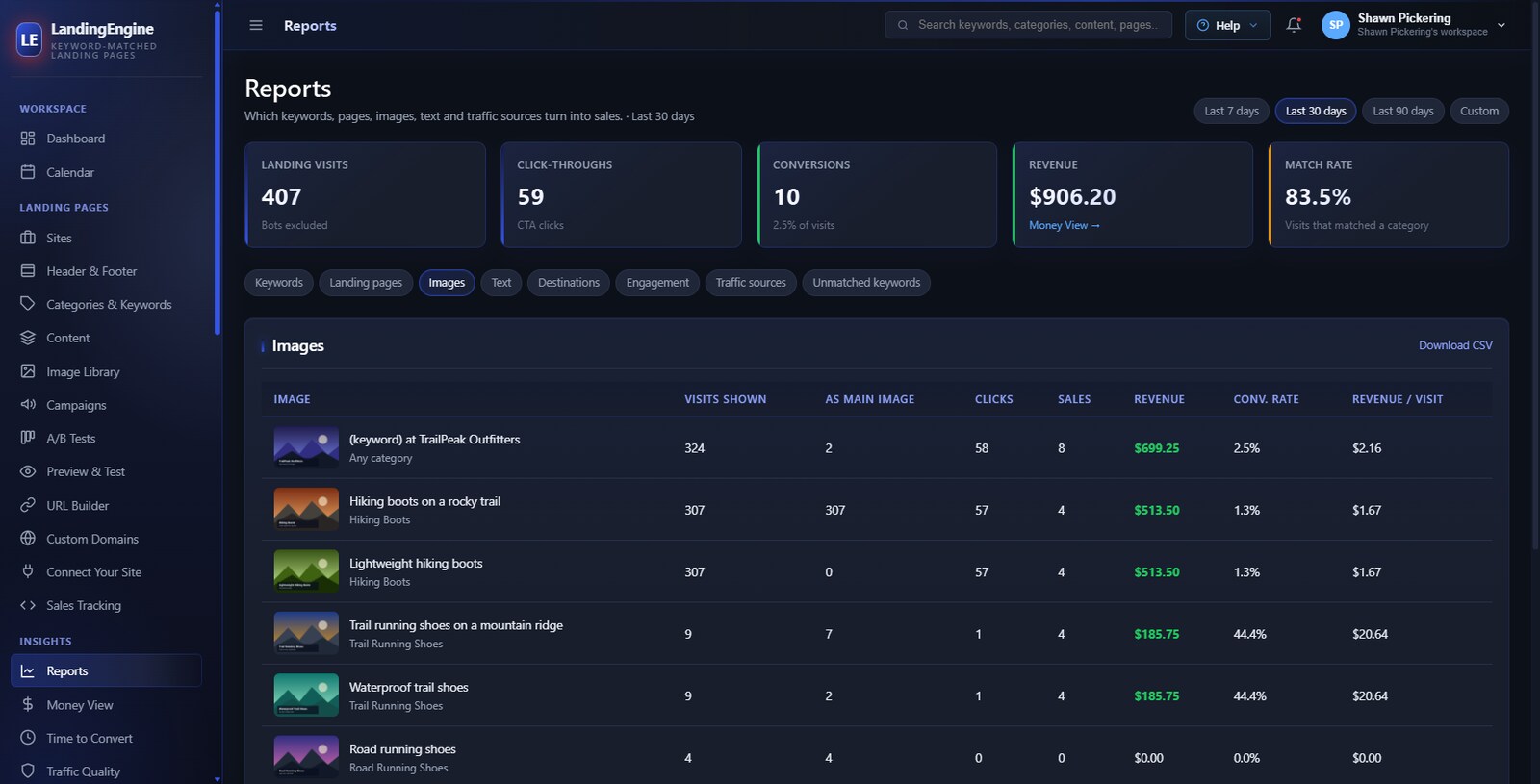This screenshot has height=784, width=1540.
Task: Sort by the Revenue / Visit column header
Action: coord(1398,399)
